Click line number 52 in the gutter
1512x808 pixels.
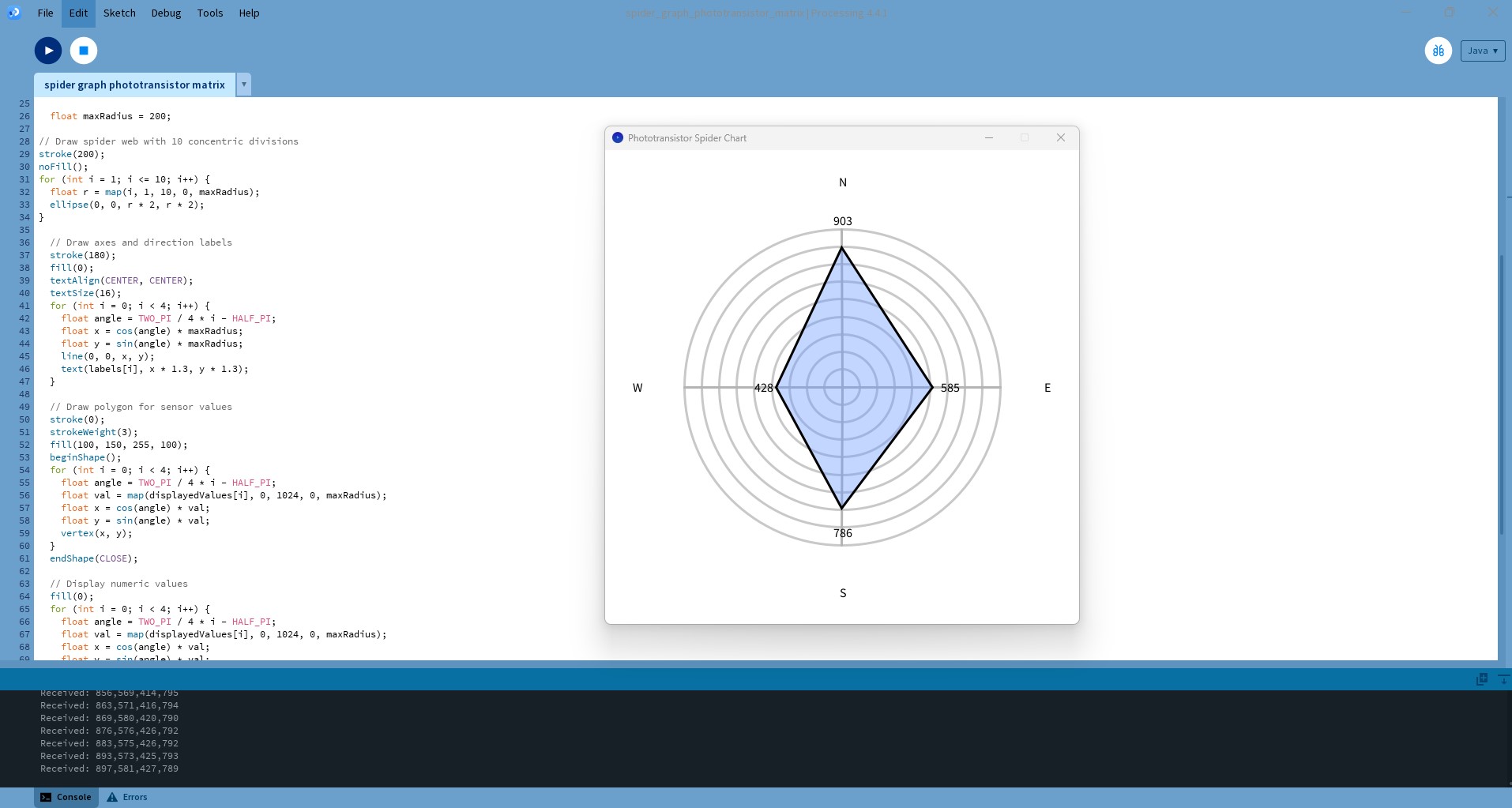click(x=24, y=445)
